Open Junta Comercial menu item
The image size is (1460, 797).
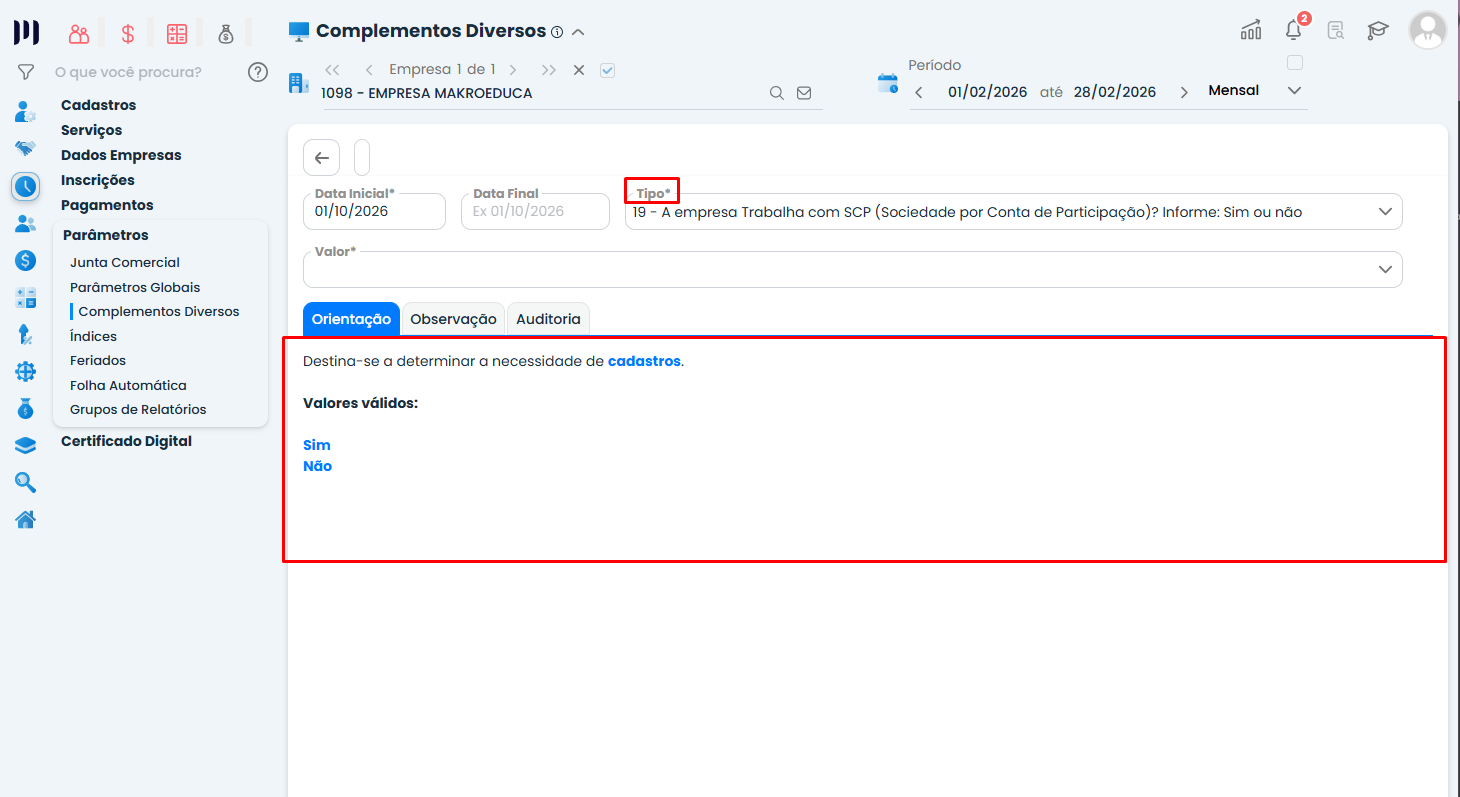tap(125, 262)
